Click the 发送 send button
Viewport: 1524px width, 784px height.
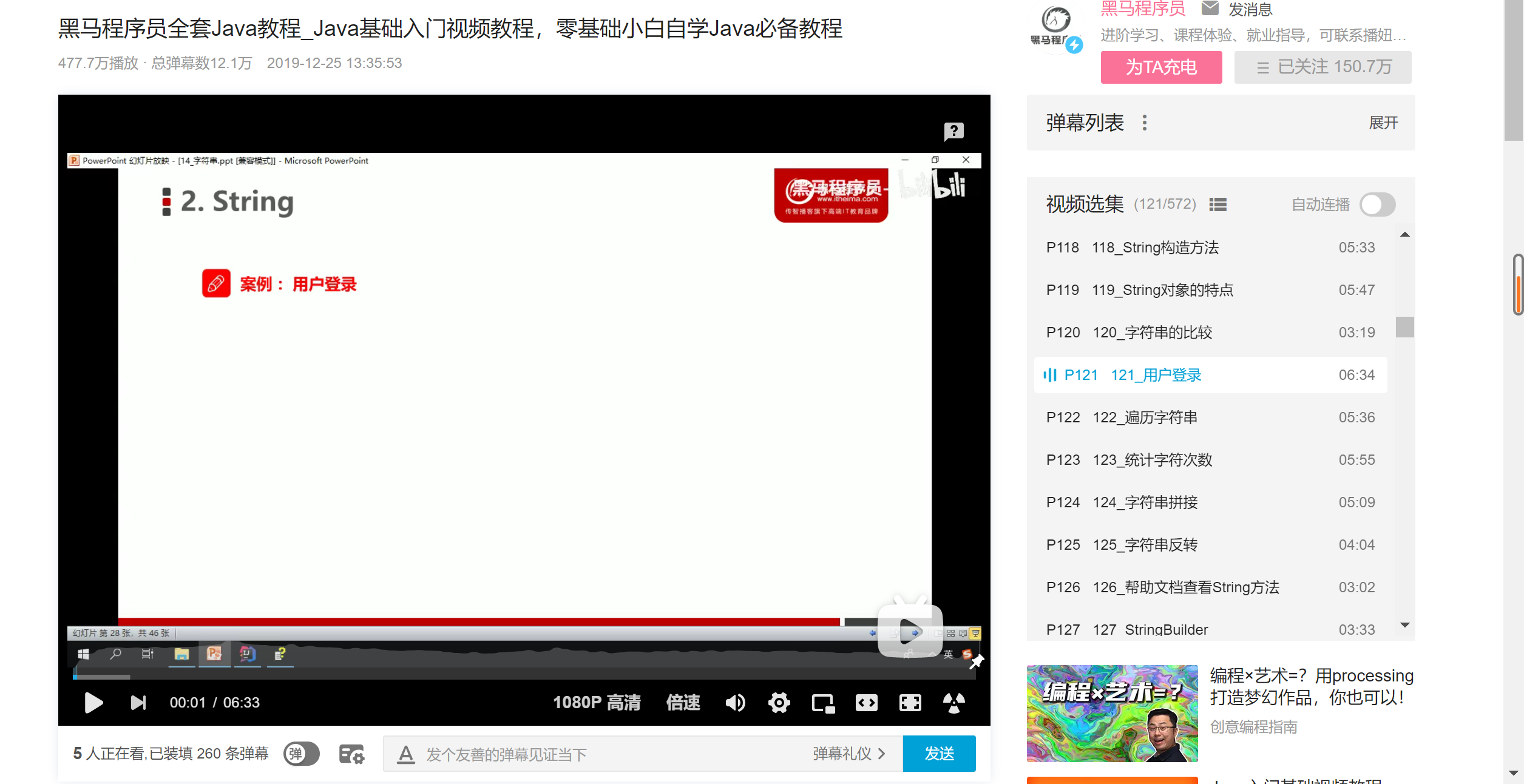click(939, 754)
